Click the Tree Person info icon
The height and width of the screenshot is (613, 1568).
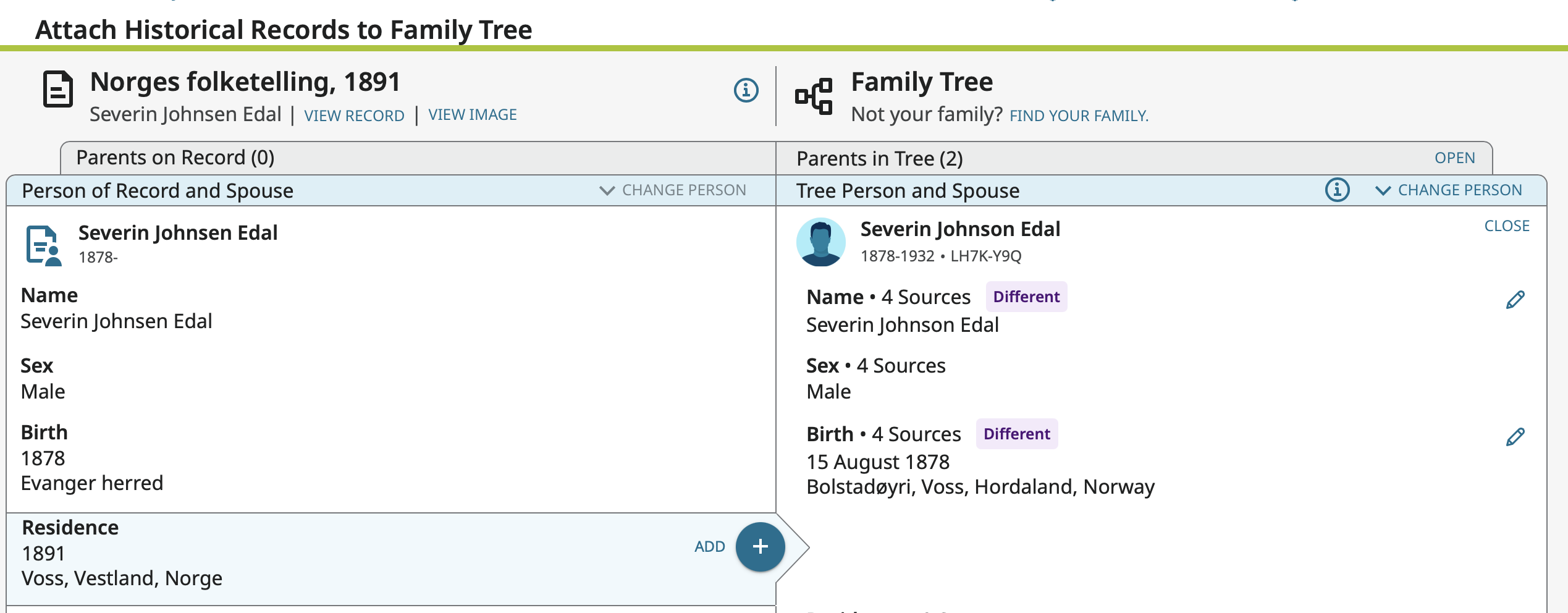point(1337,190)
